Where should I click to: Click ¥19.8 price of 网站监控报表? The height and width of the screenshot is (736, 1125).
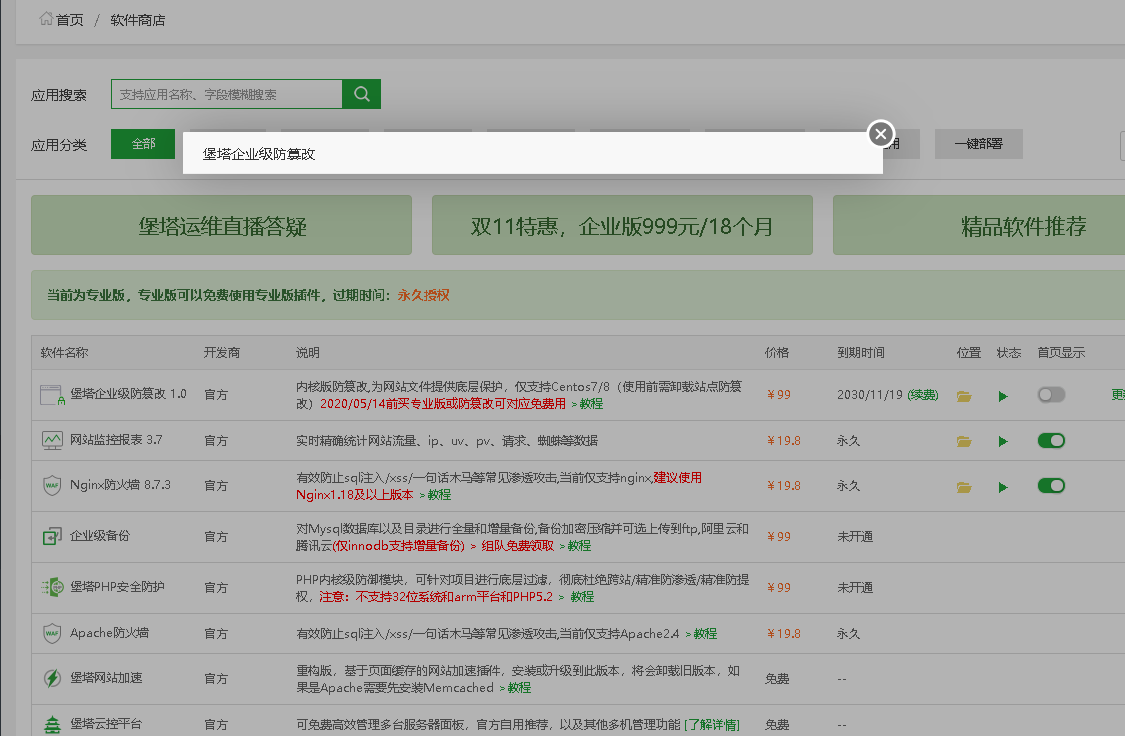(x=783, y=440)
